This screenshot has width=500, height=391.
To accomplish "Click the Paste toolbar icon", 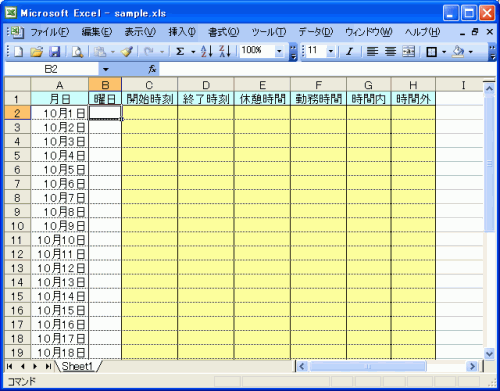I will tap(100, 52).
